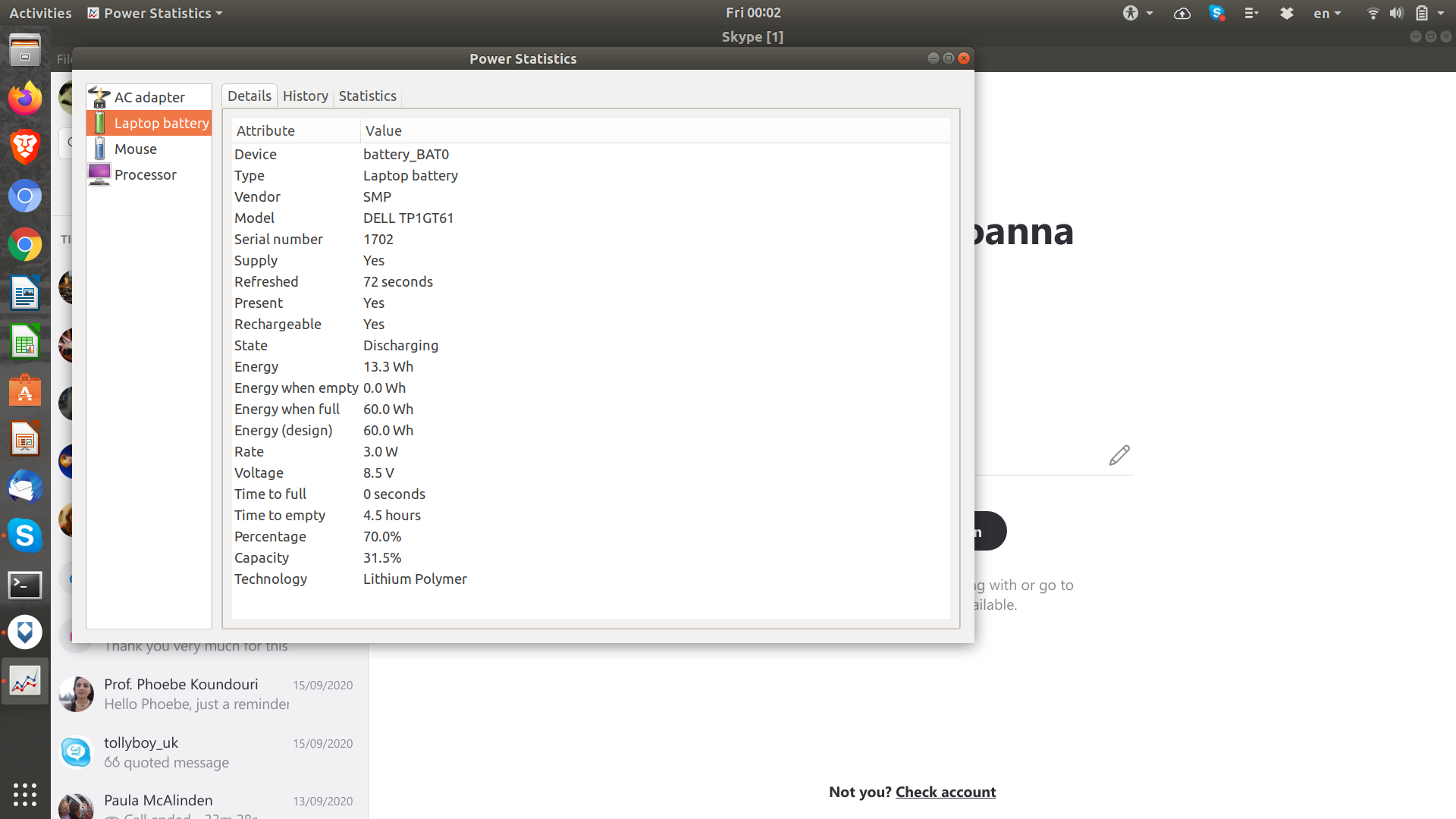Open Files manager from the dock
The height and width of the screenshot is (819, 1456).
tap(25, 50)
